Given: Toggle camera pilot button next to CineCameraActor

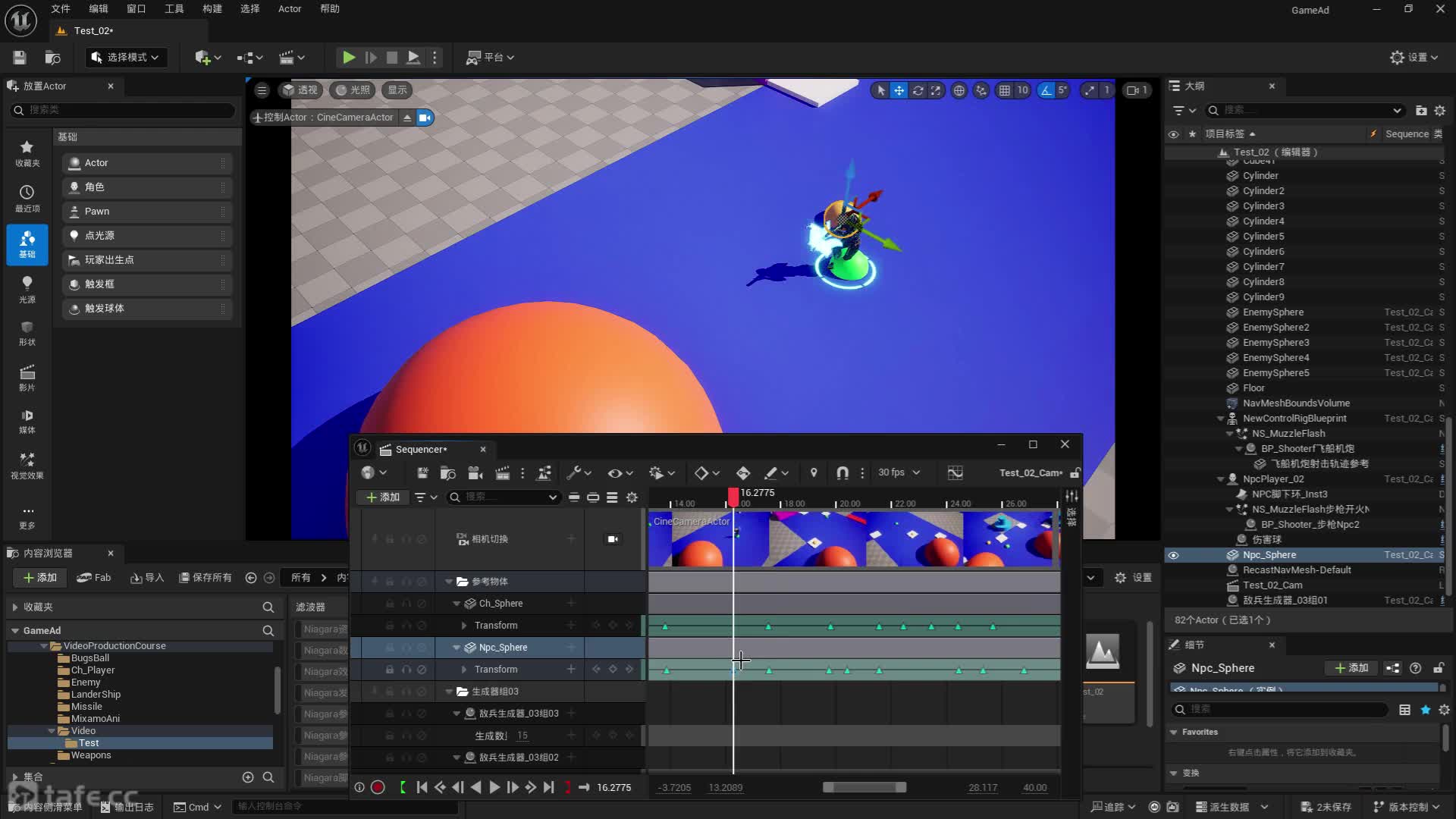Looking at the screenshot, I should point(425,118).
